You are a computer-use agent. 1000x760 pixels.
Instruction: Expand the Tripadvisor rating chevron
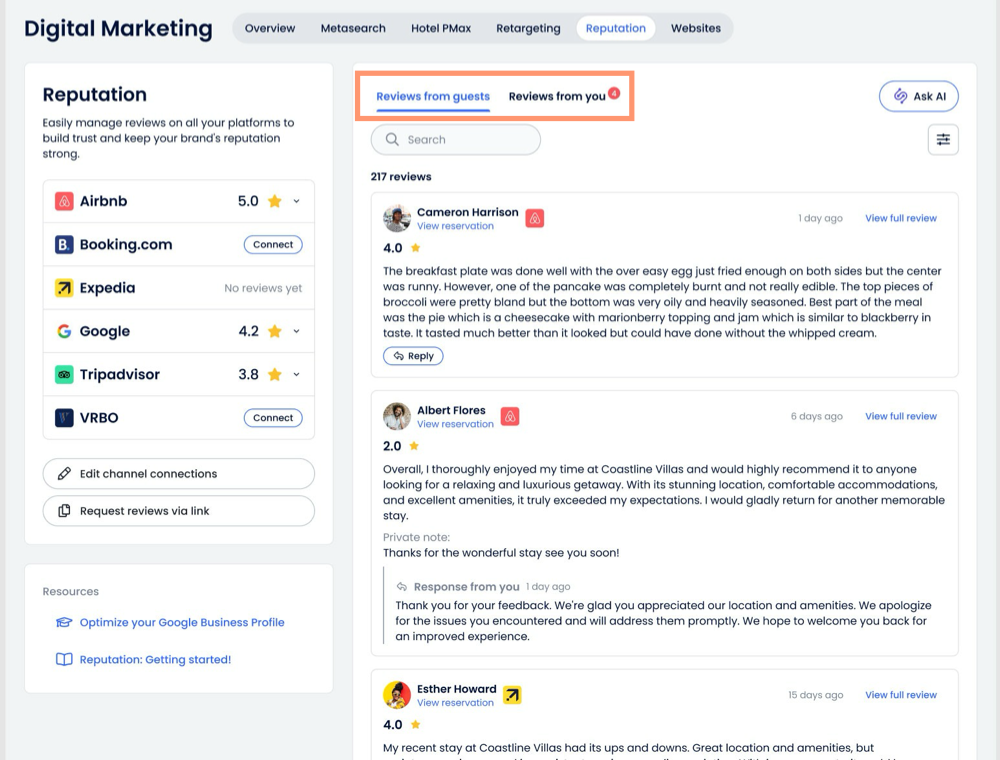click(x=296, y=375)
